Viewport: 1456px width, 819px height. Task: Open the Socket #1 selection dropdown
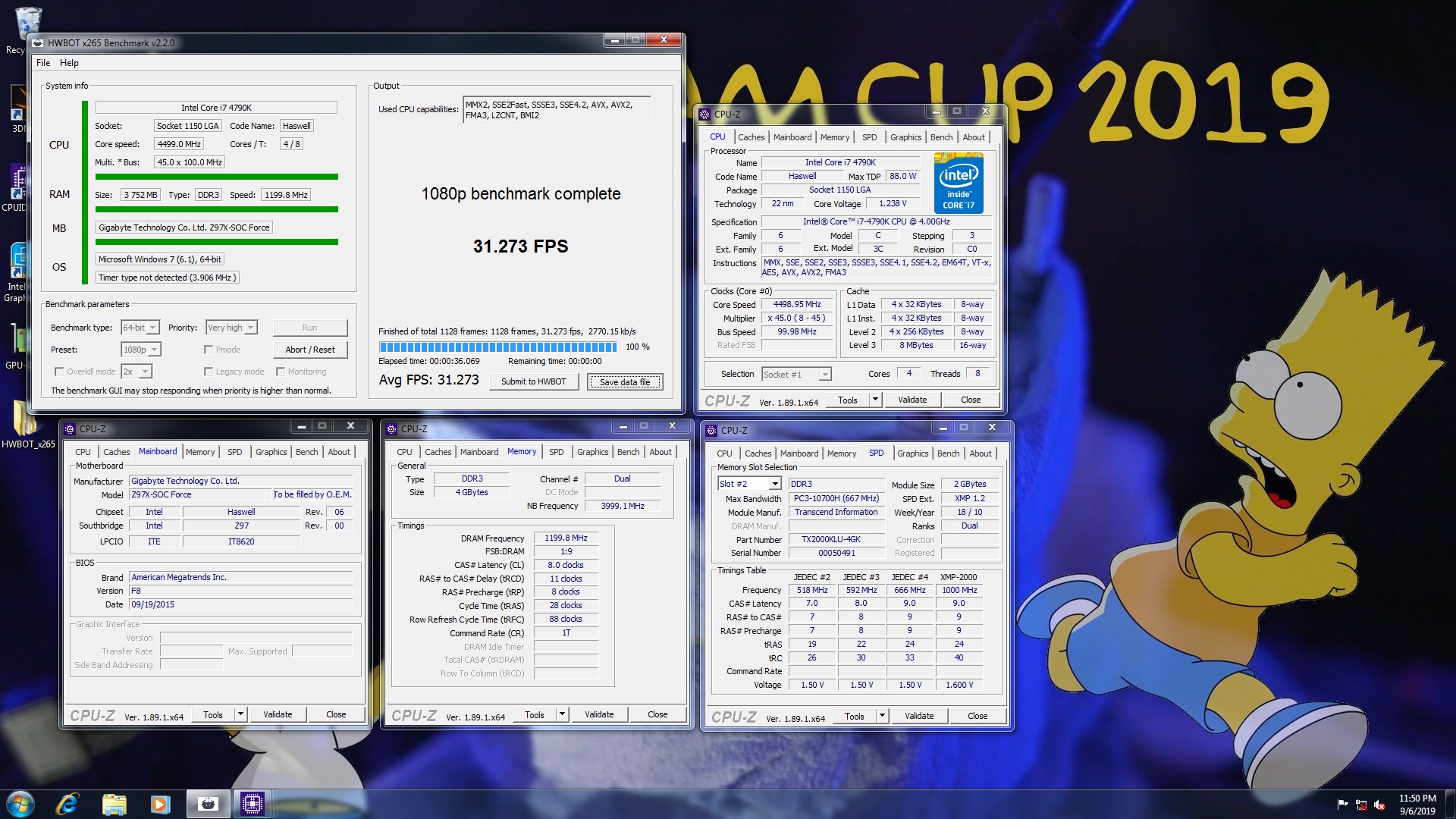coord(796,374)
